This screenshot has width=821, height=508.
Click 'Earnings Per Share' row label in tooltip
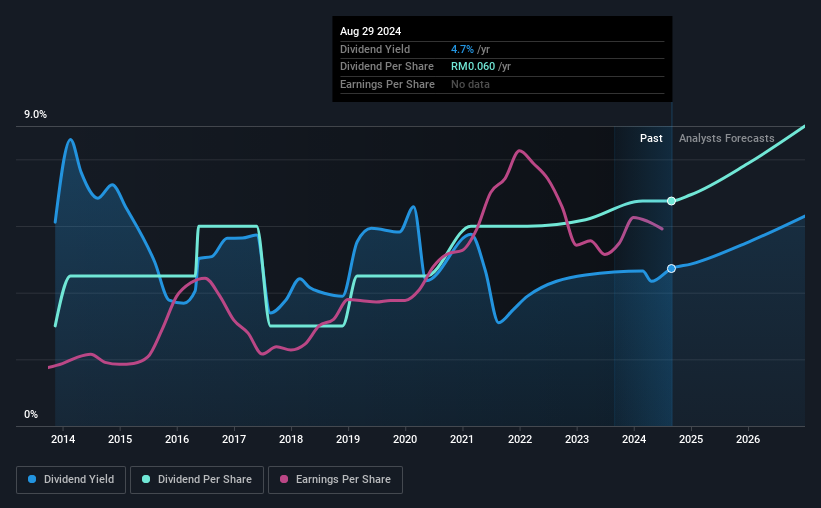[x=387, y=84]
